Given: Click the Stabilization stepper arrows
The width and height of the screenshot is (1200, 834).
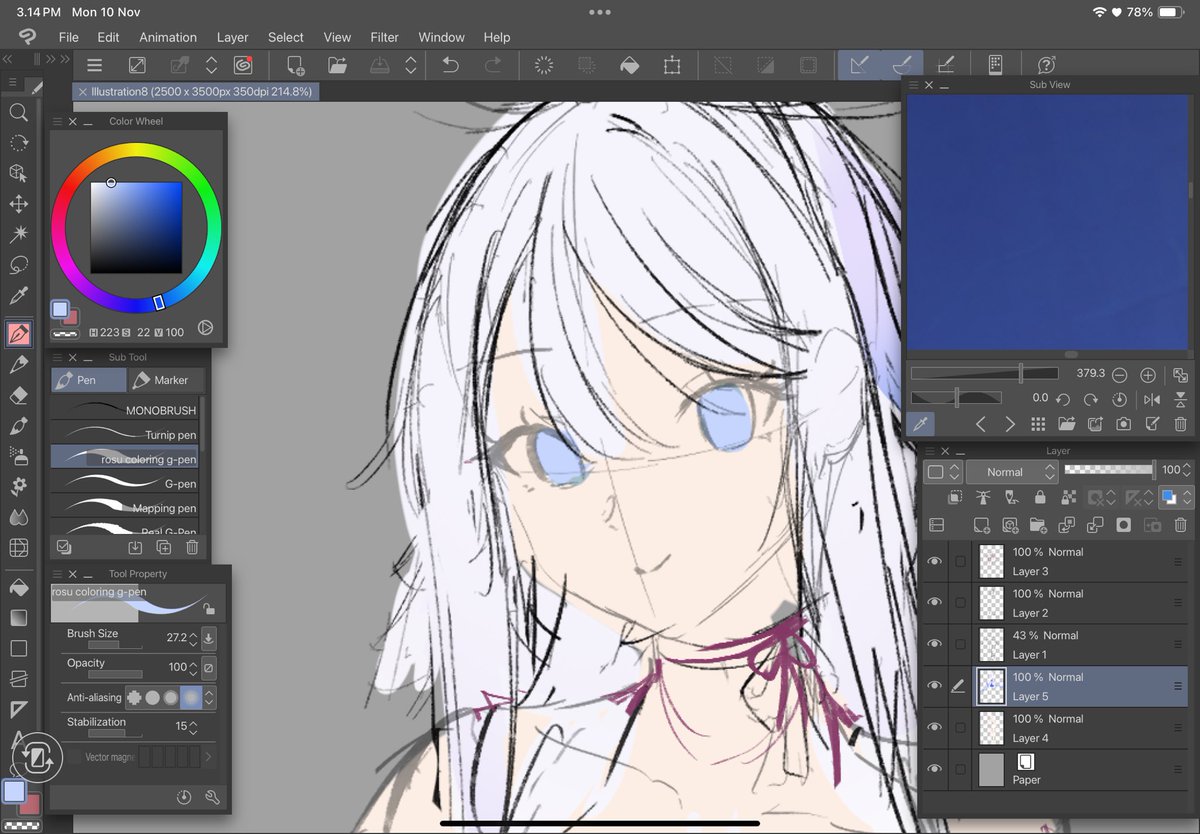Looking at the screenshot, I should pyautogui.click(x=194, y=727).
